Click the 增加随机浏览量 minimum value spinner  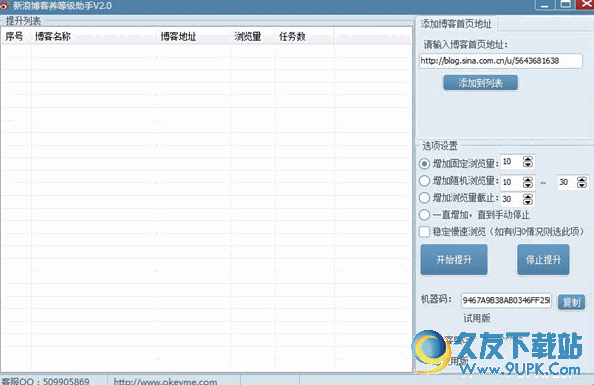tap(528, 182)
